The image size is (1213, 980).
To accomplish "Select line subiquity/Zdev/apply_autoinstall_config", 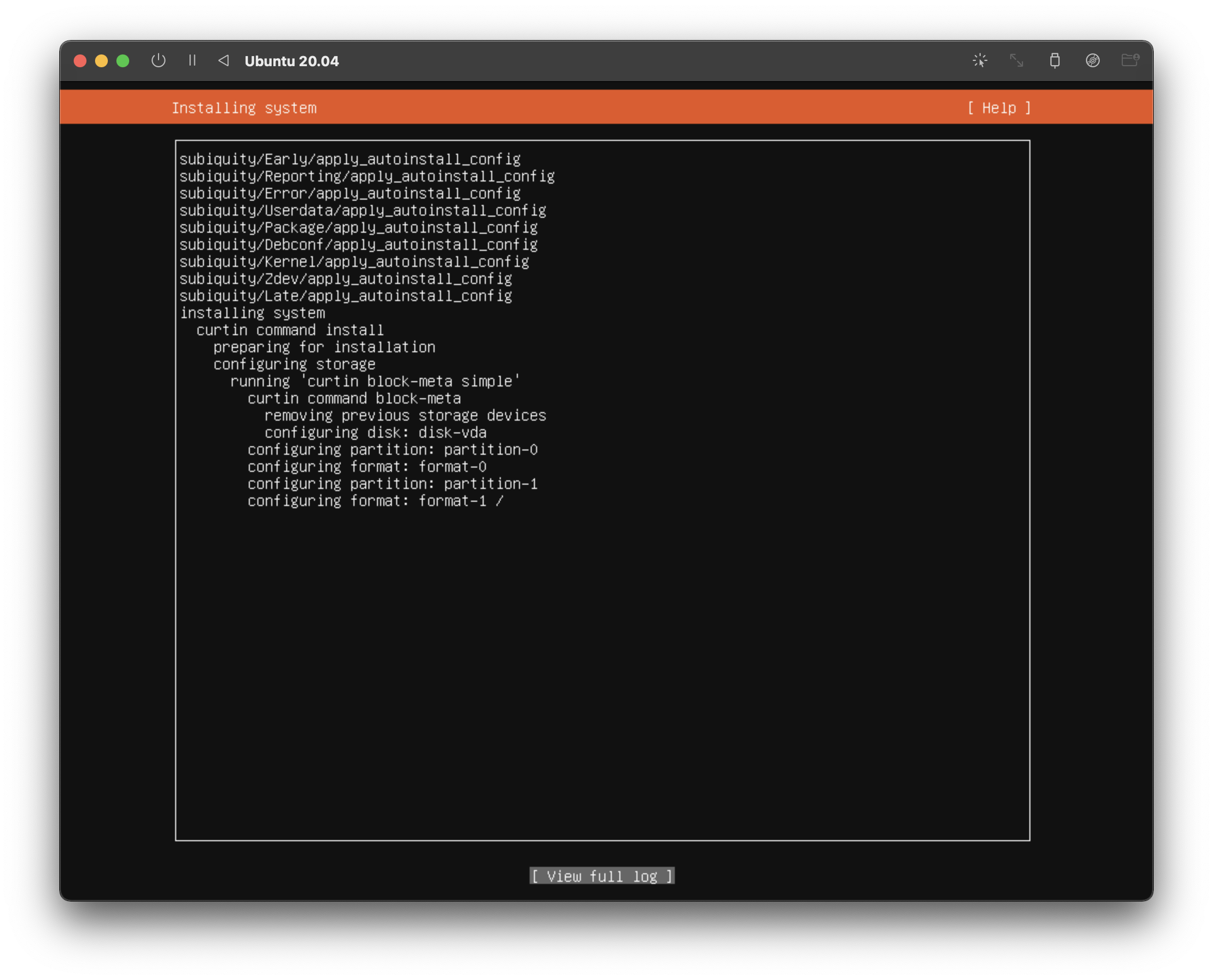I will (x=345, y=279).
